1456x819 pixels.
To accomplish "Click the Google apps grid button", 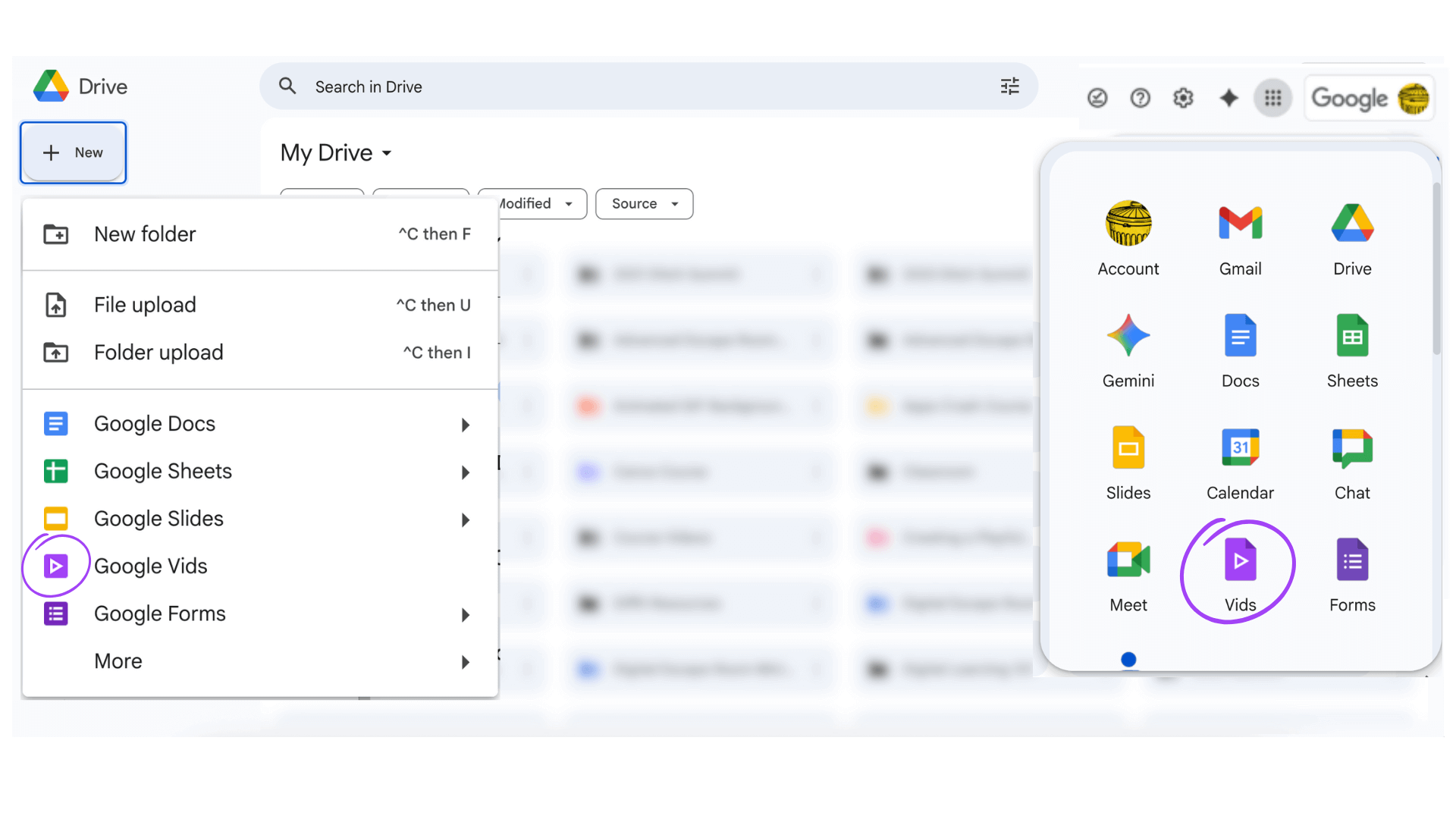I will point(1272,98).
